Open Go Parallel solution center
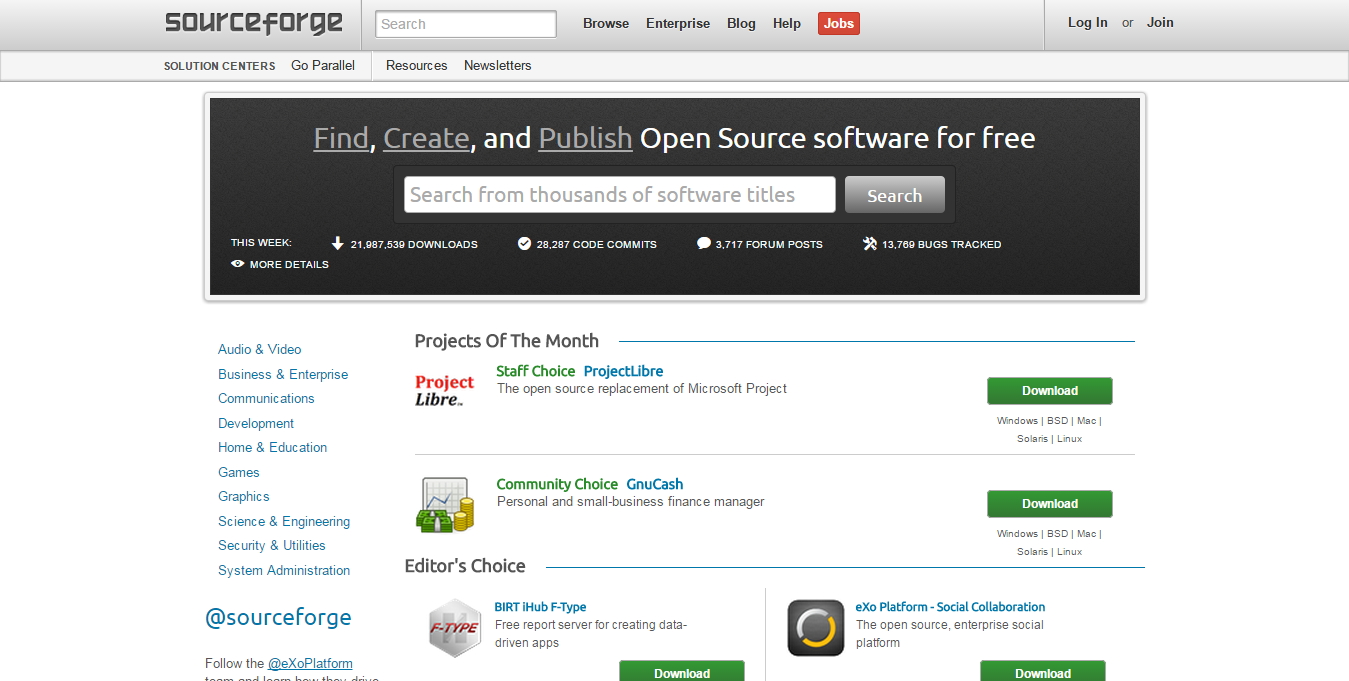Image resolution: width=1349 pixels, height=681 pixels. tap(323, 66)
